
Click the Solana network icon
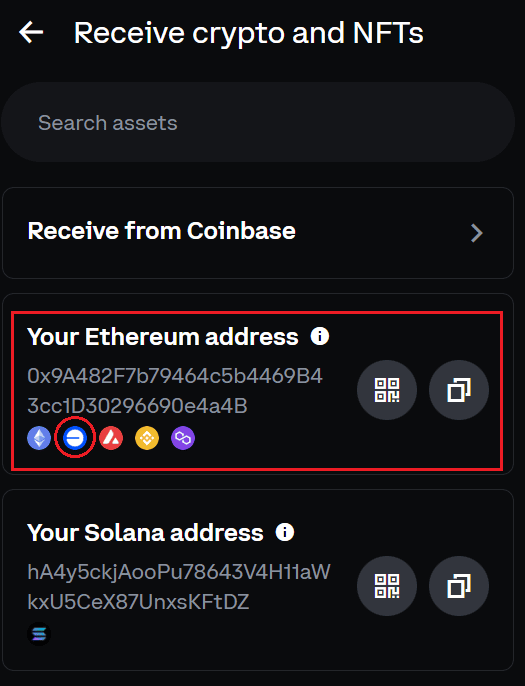(x=39, y=634)
